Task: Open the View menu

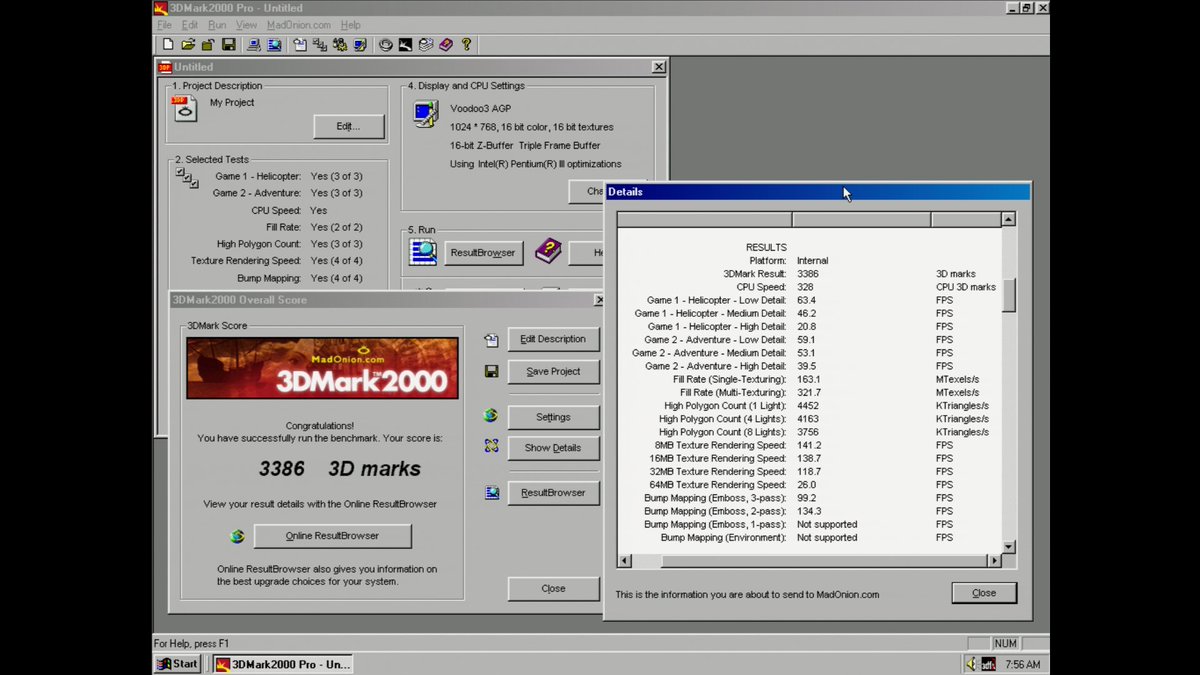Action: pyautogui.click(x=246, y=25)
